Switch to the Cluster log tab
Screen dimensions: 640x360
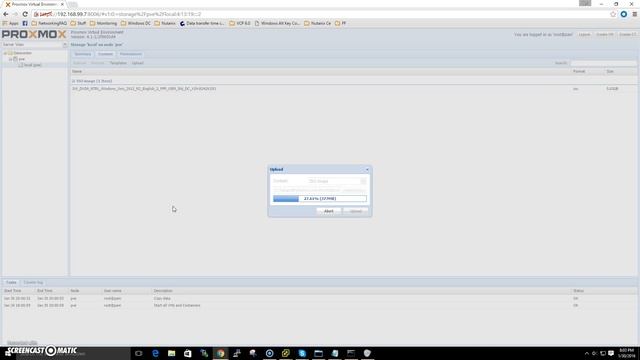pos(33,282)
